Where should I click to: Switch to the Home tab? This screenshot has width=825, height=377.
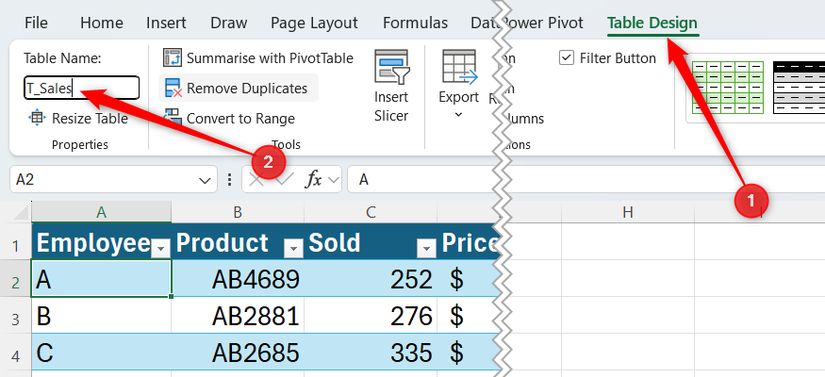tap(102, 23)
